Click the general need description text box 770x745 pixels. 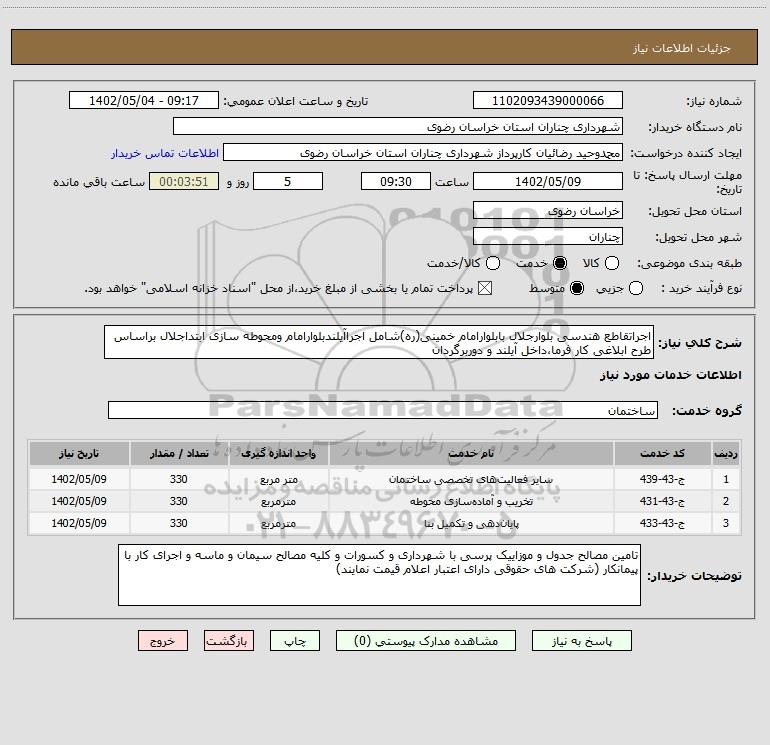379,342
